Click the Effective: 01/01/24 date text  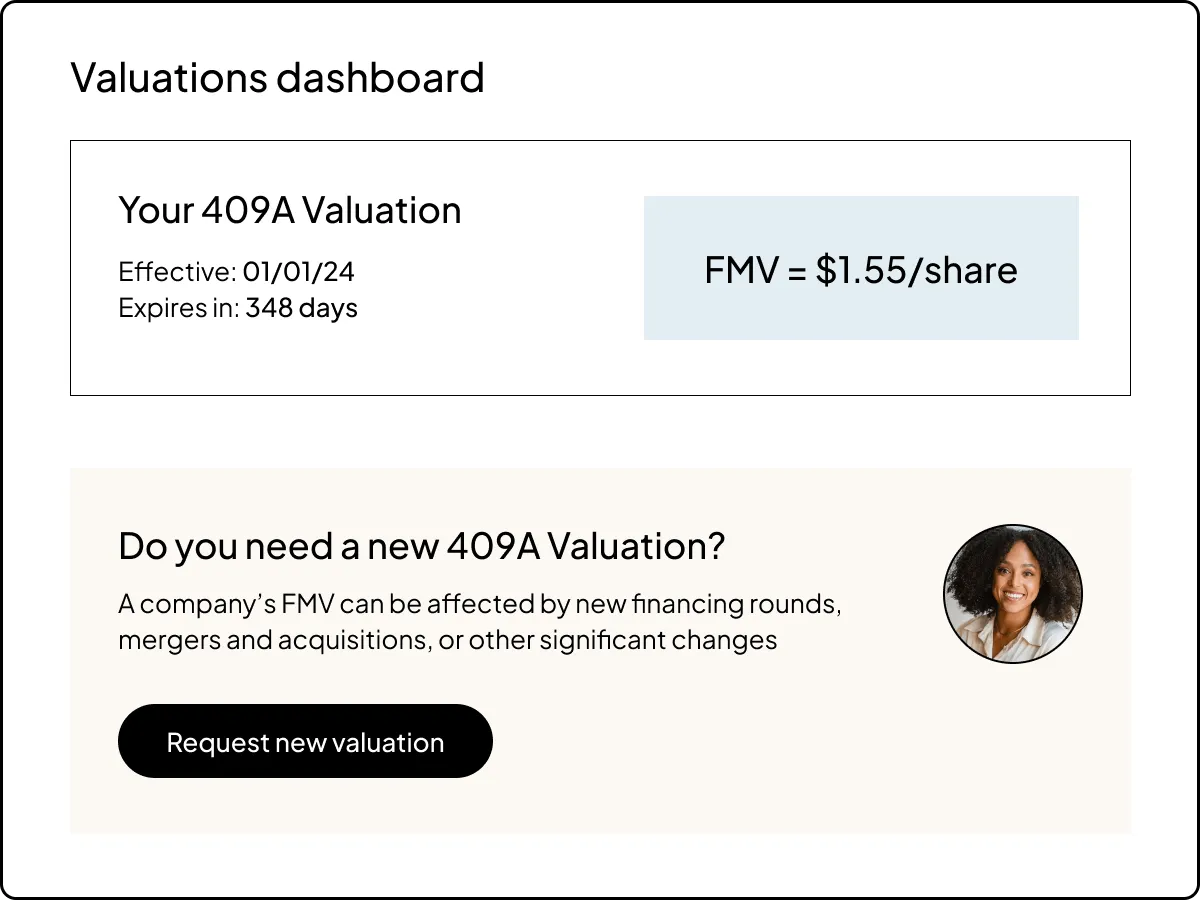point(238,270)
